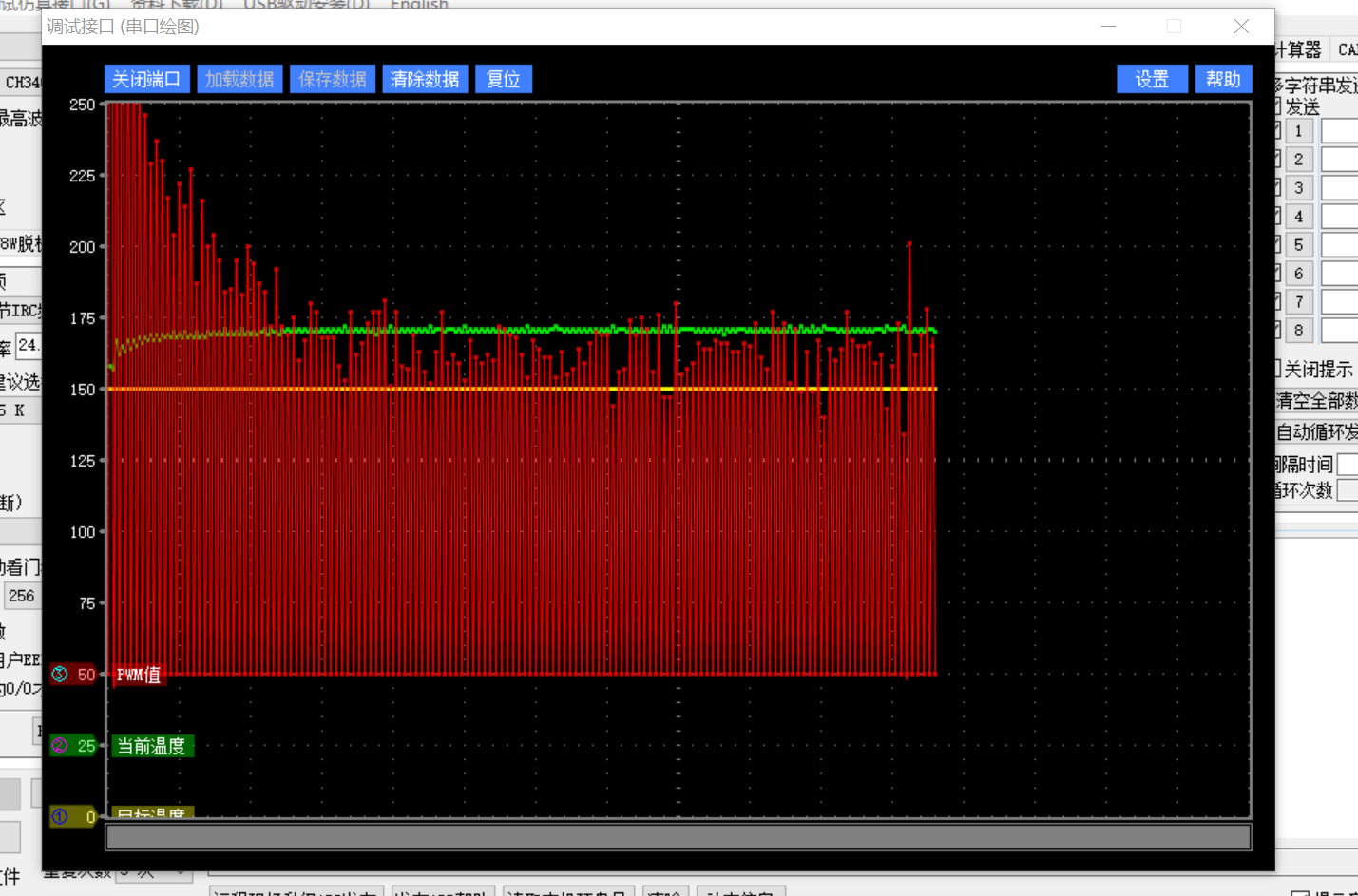This screenshot has width=1358, height=896.
Task: Click the greyed 加载数据 button
Action: click(x=239, y=79)
